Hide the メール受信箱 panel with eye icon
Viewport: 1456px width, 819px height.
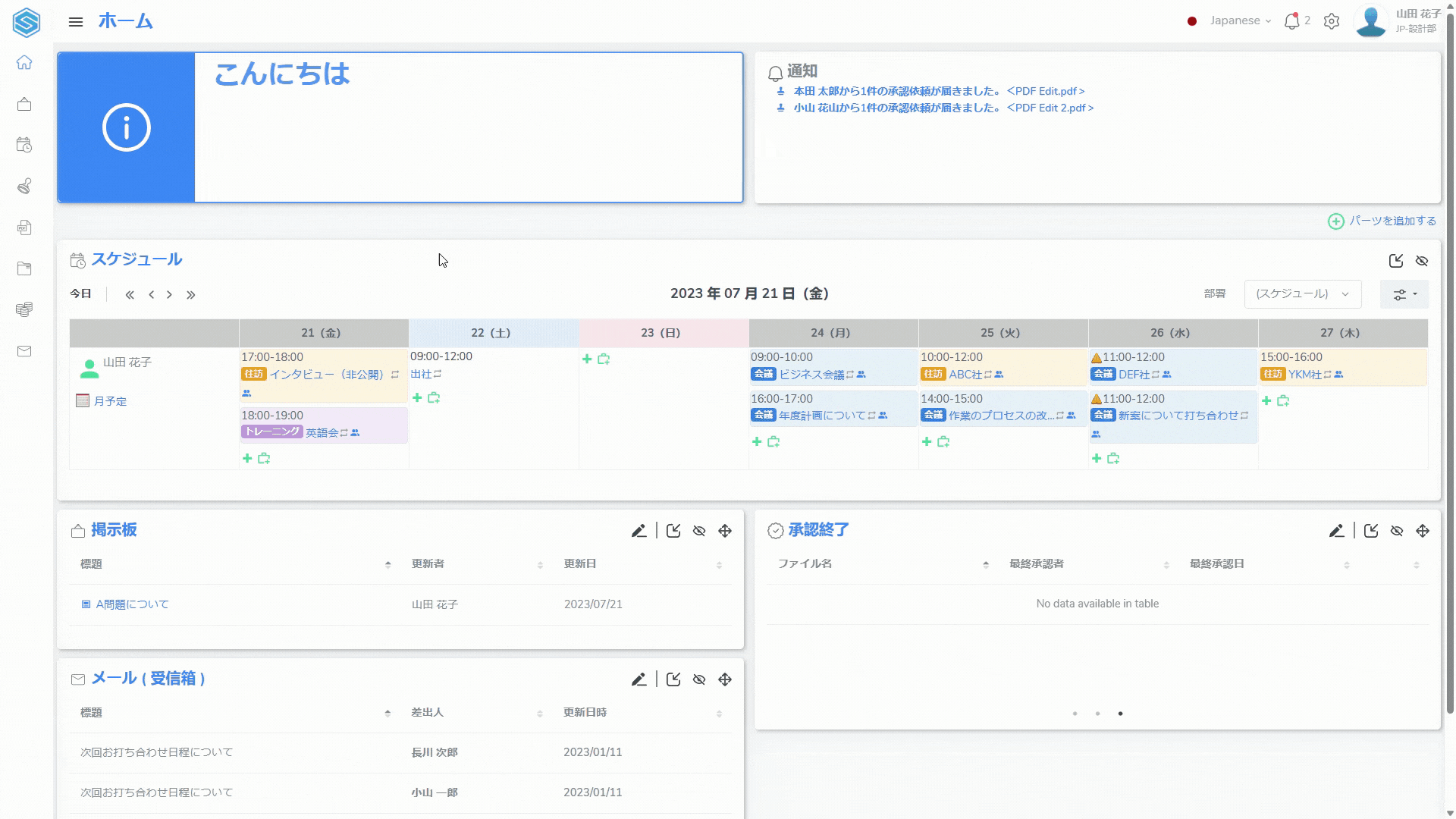coord(699,679)
